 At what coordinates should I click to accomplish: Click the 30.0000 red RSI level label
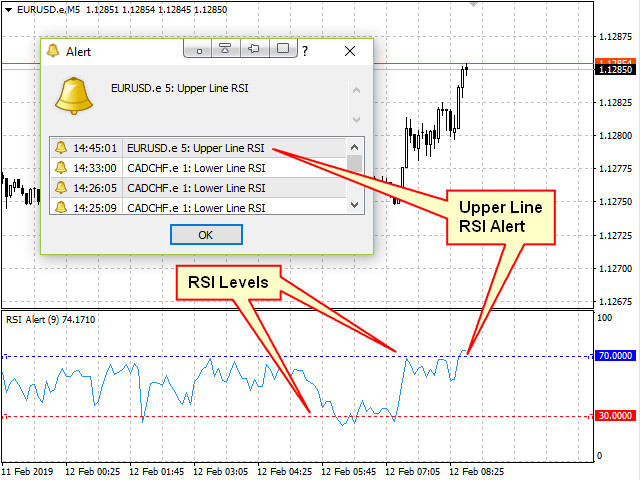pyautogui.click(x=616, y=416)
